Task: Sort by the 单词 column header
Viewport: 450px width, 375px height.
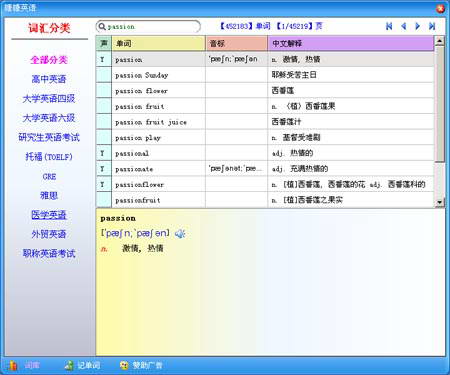Action: point(158,43)
